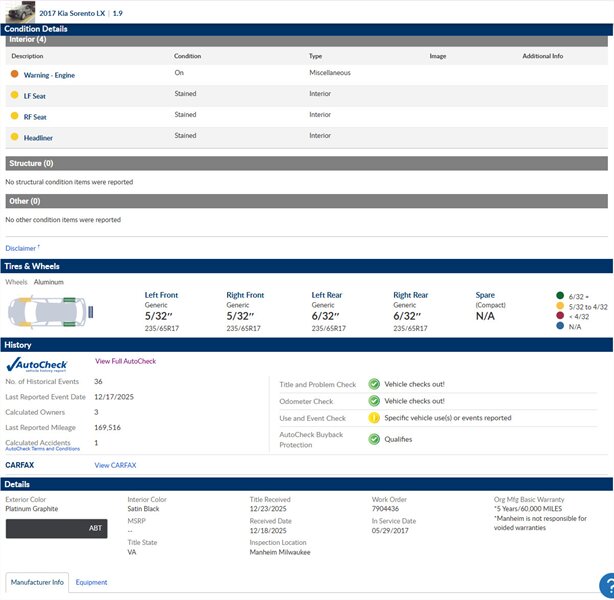This screenshot has height=600, width=614.
Task: Click the dark ABT exterior color swatch
Action: 56,528
